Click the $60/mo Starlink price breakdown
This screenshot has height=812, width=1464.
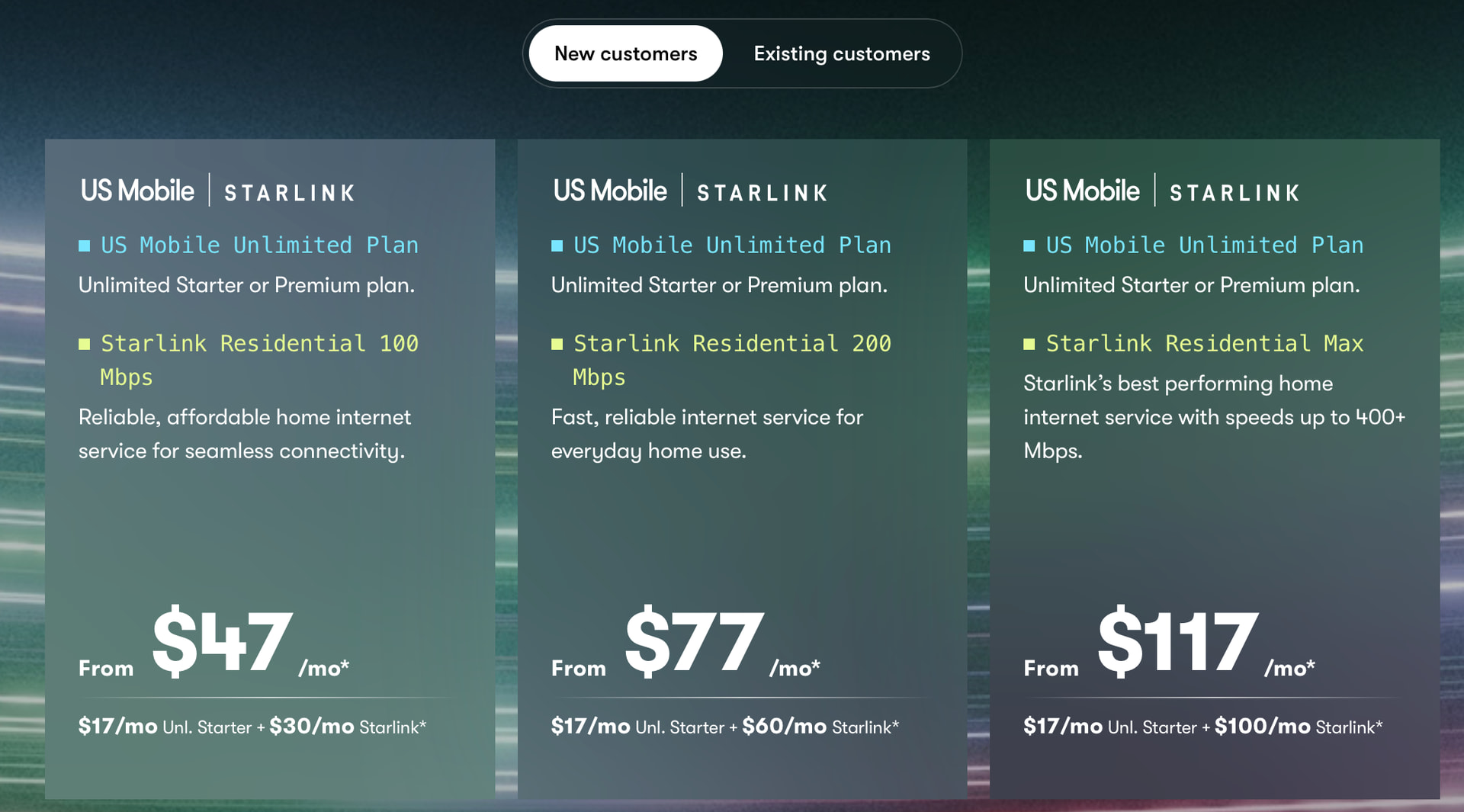(x=820, y=727)
